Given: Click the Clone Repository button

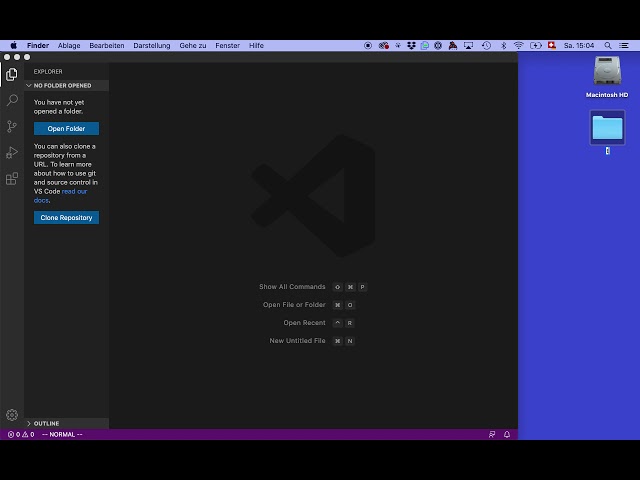Looking at the screenshot, I should click(66, 218).
